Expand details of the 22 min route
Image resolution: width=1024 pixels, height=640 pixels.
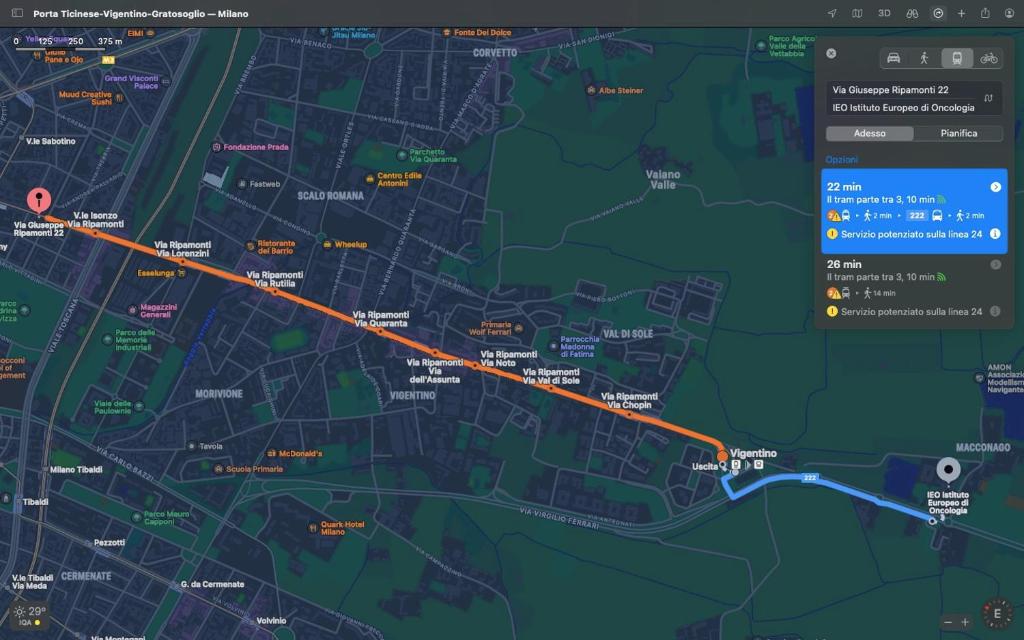995,187
